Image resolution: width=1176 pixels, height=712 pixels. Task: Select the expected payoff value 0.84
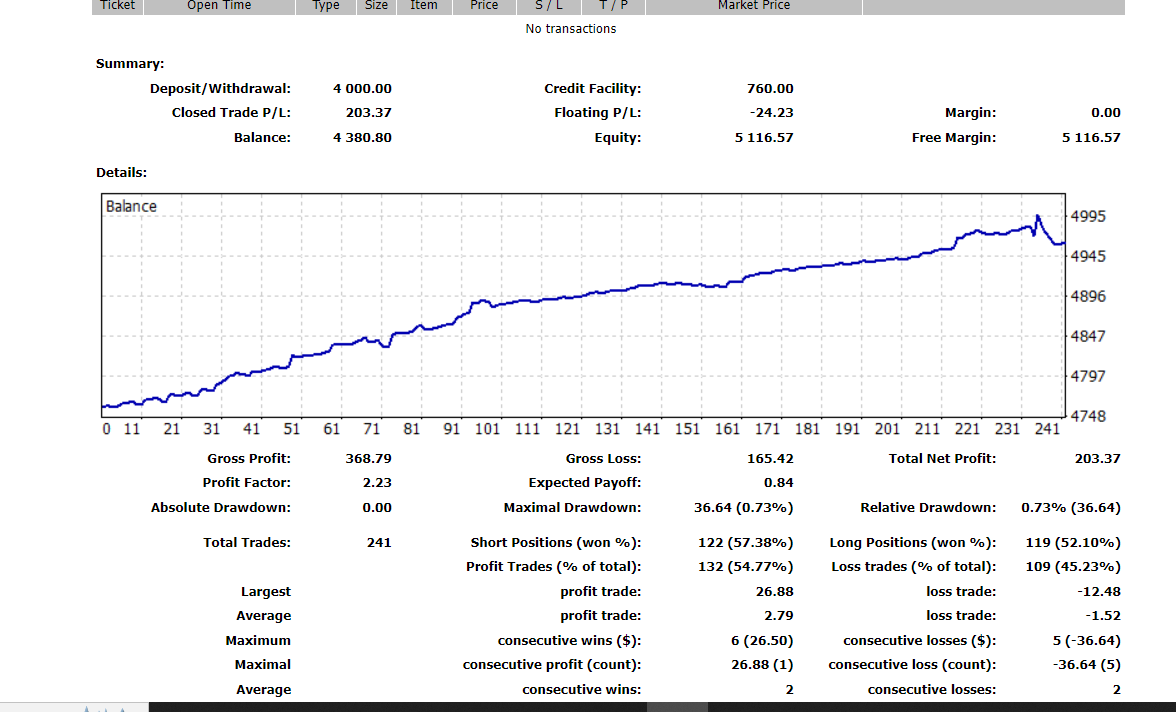coord(778,482)
